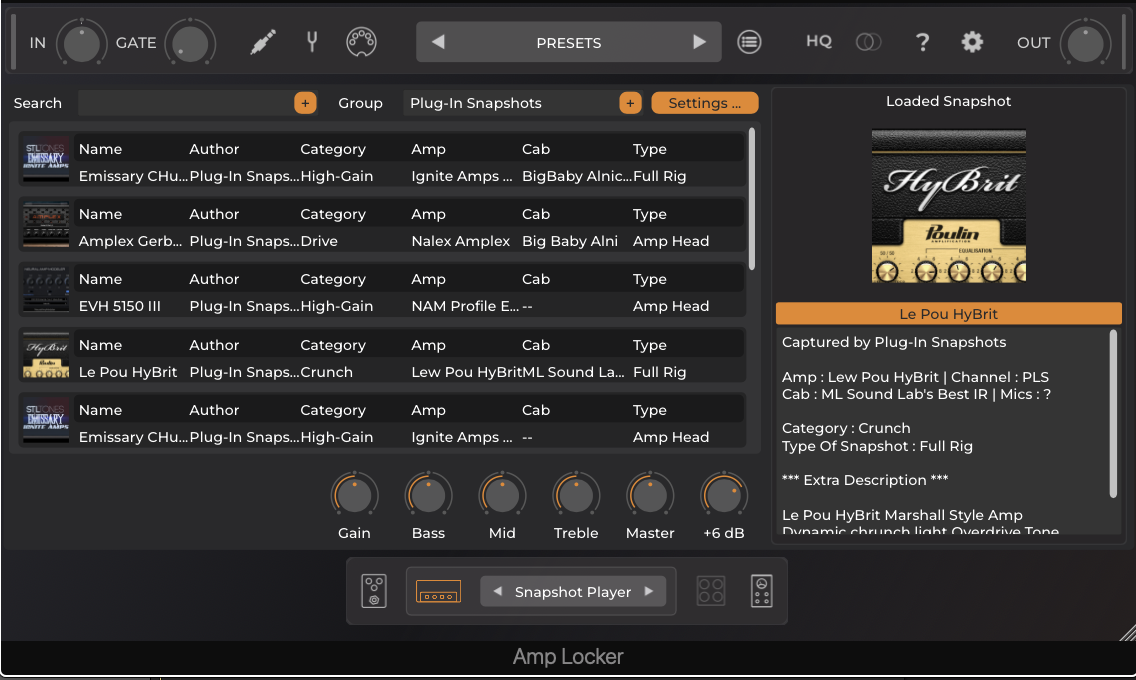Click 'Captured by Plug-In Snapshots' description line

[x=894, y=343]
